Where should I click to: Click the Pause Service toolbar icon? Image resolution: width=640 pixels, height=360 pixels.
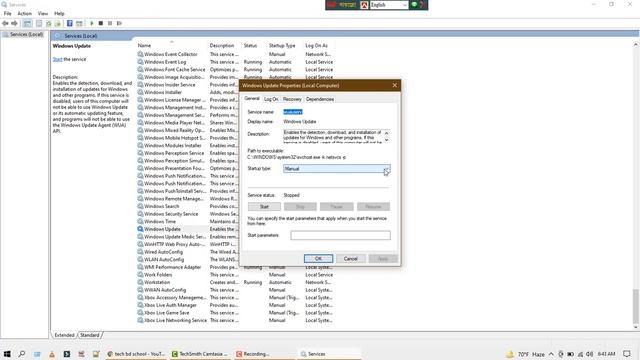[110, 23]
